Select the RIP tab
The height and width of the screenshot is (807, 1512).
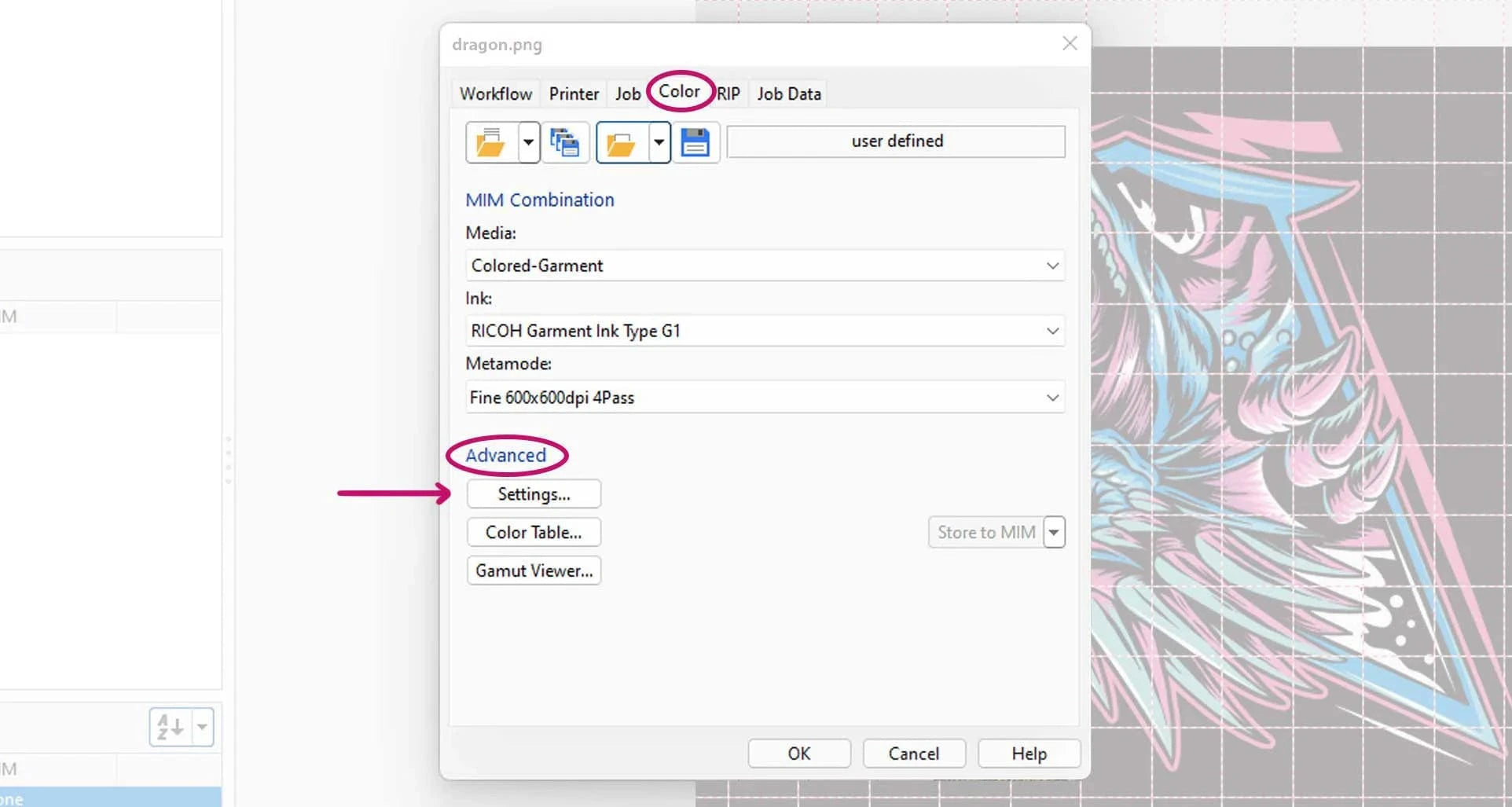click(729, 94)
